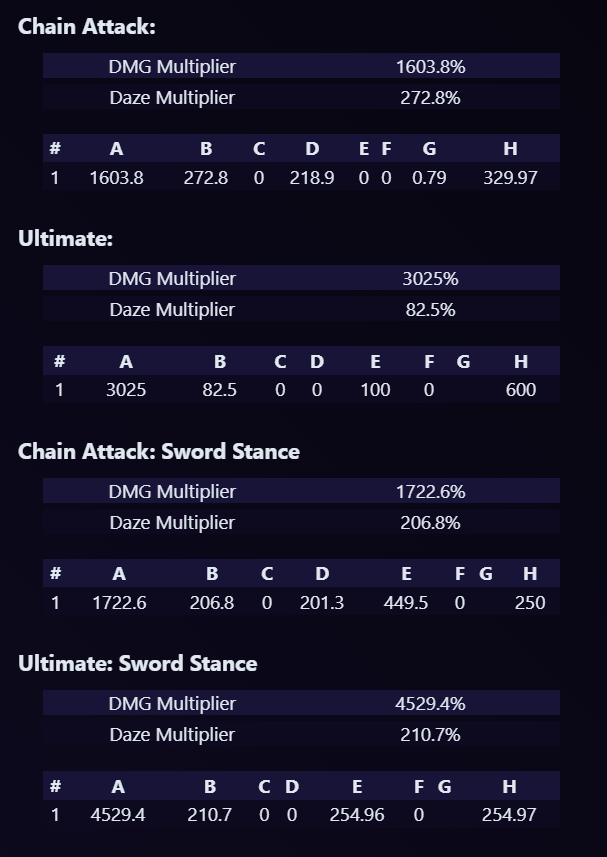Select the 218.9 cell in column D
The image size is (607, 857).
click(x=312, y=178)
